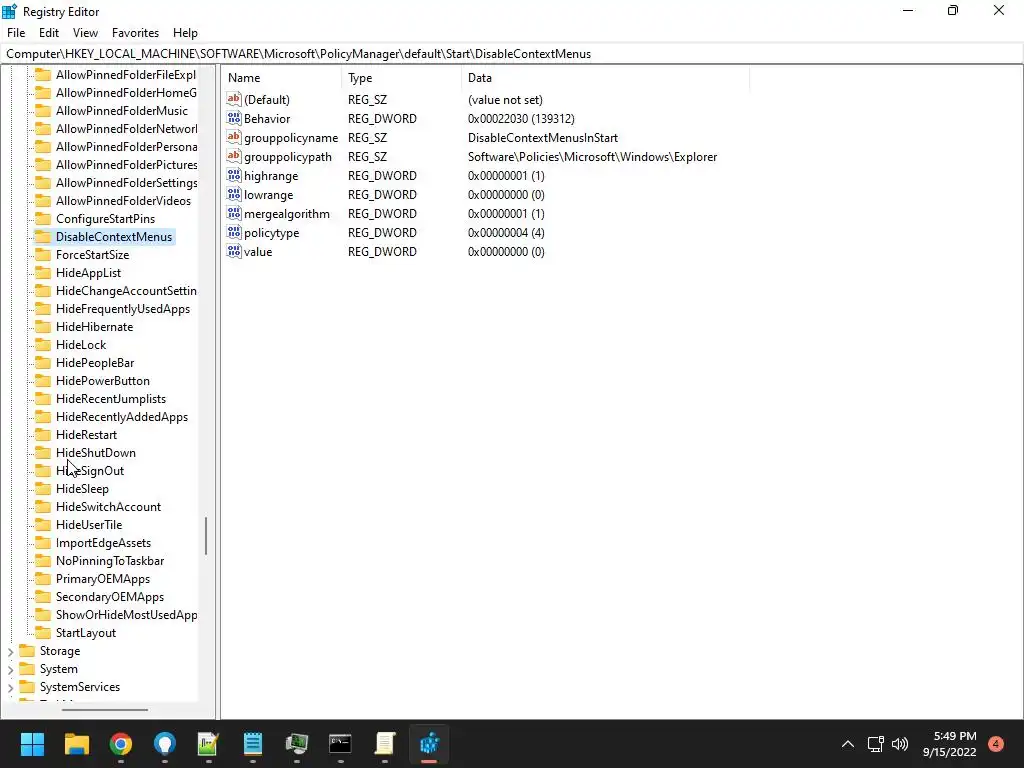The width and height of the screenshot is (1024, 768).
Task: Select the PrimaryOEMApps key
Action: click(x=103, y=579)
